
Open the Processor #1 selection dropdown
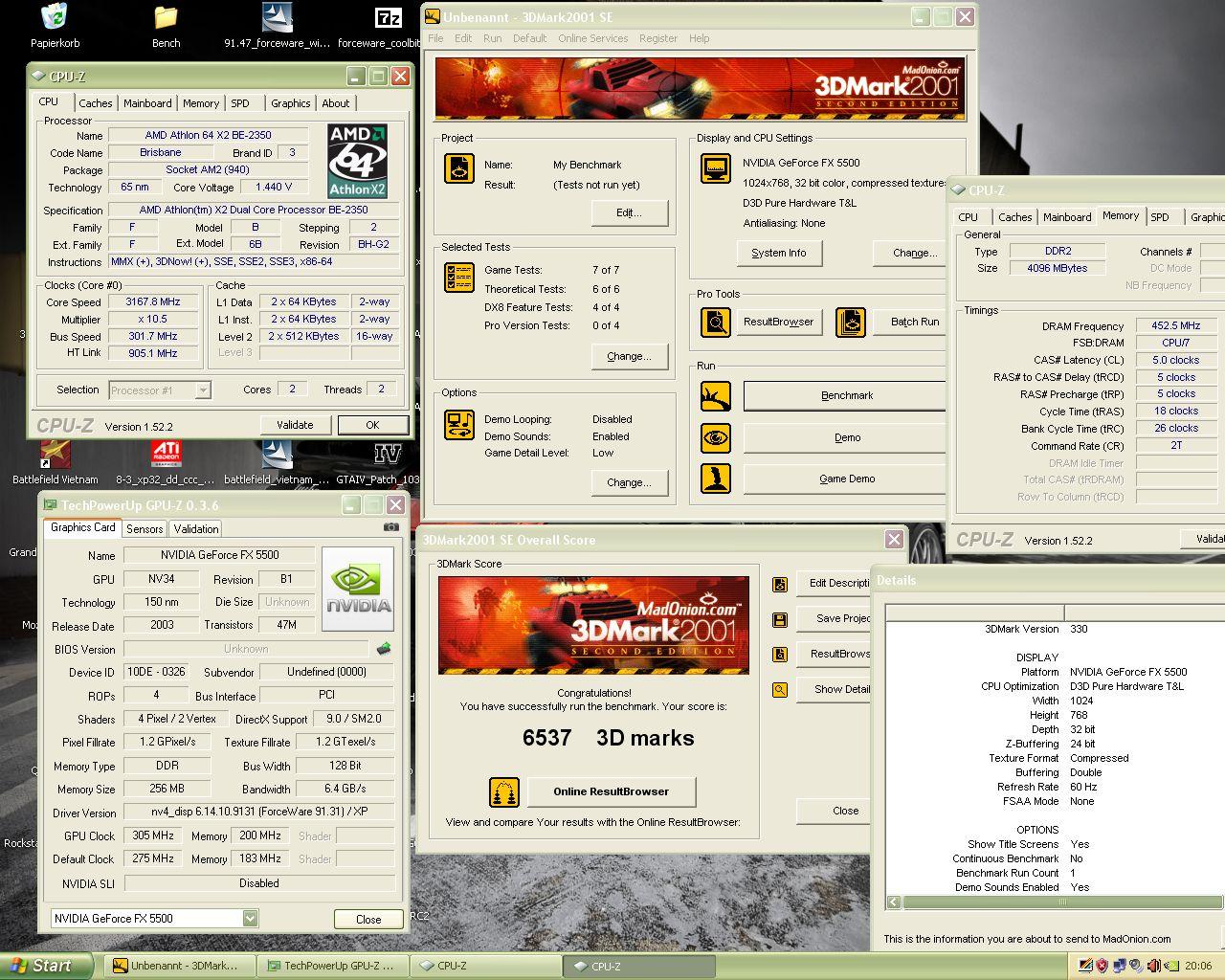[x=203, y=390]
